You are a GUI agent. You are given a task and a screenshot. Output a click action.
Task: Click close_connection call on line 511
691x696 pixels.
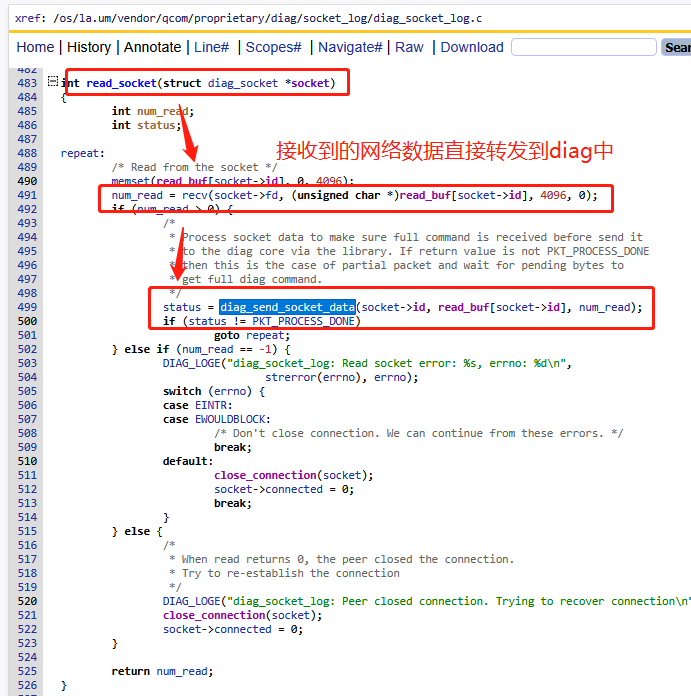click(x=265, y=475)
